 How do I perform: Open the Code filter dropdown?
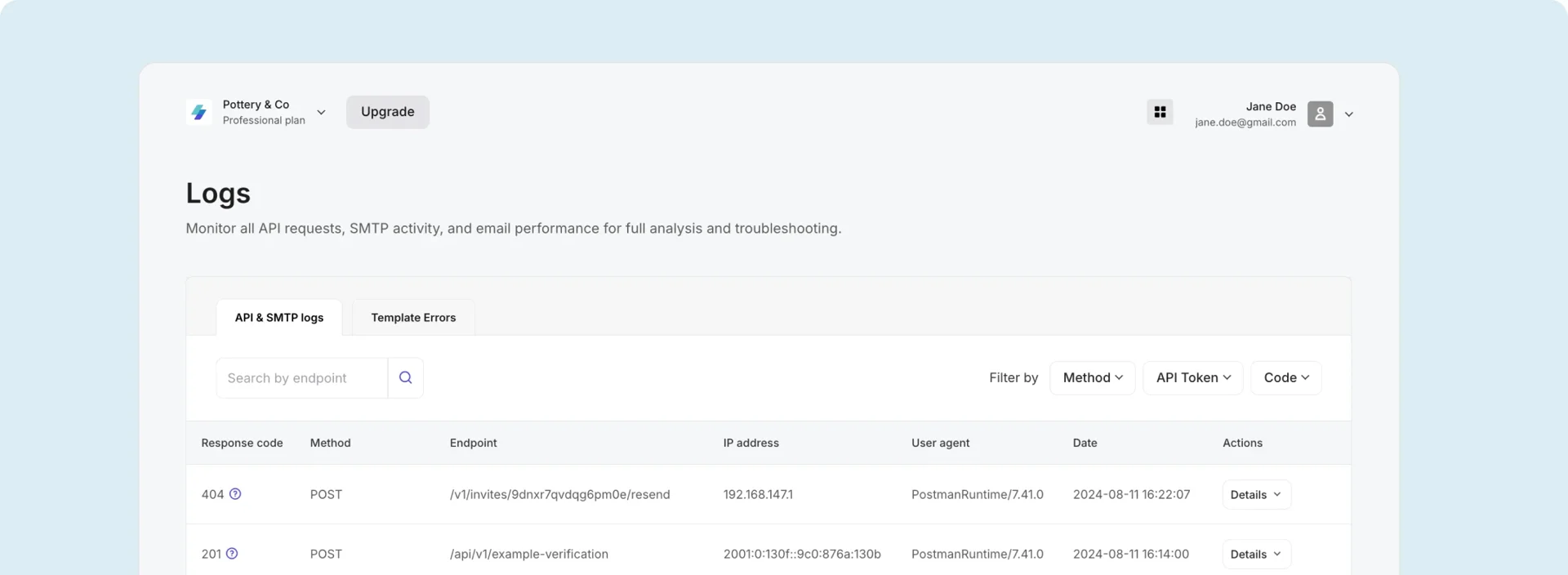pos(1286,377)
